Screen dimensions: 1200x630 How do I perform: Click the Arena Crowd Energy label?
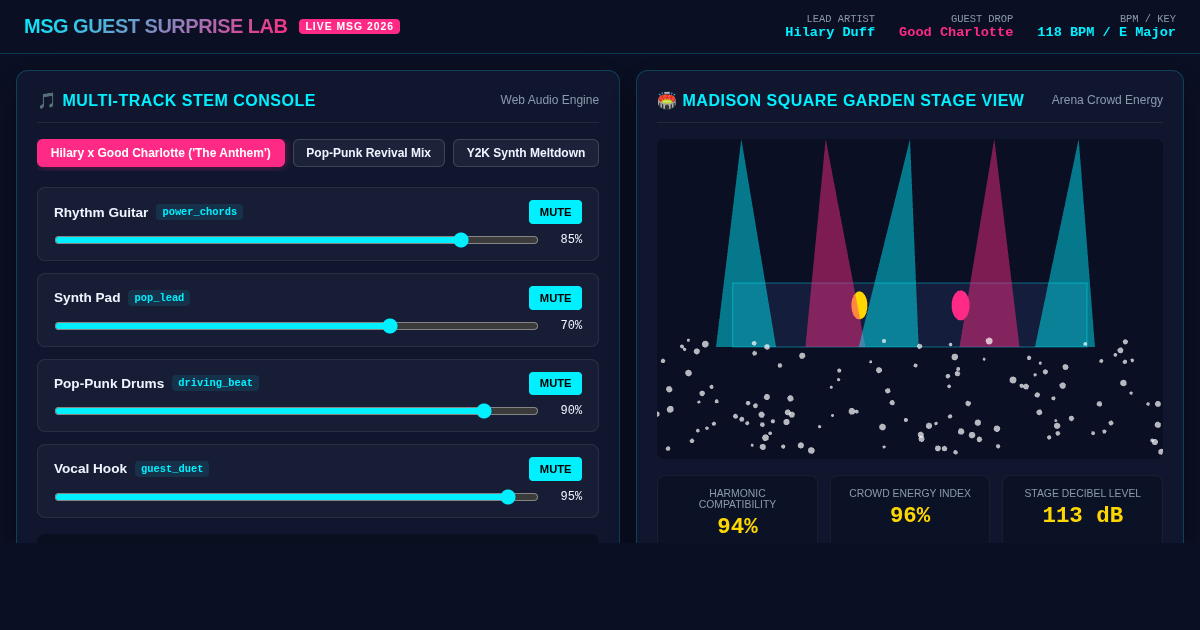(x=1107, y=100)
